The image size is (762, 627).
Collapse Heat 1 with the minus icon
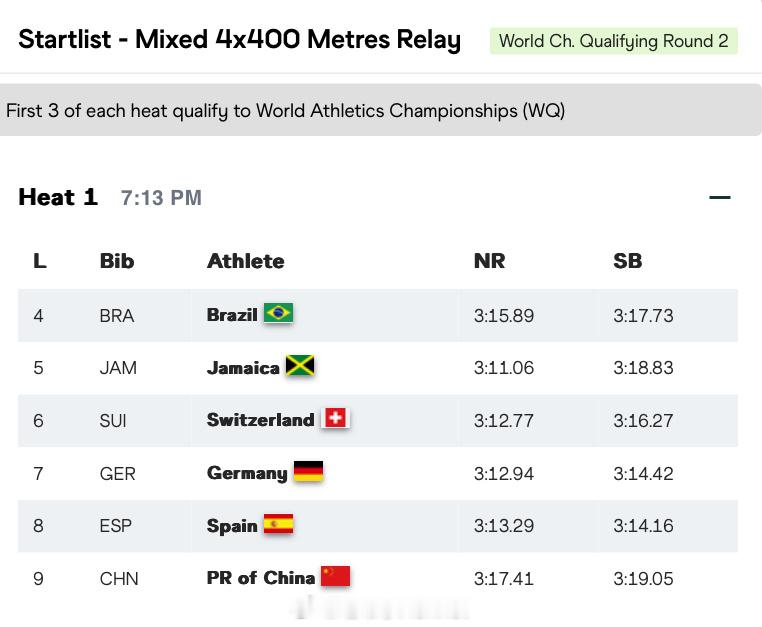click(x=720, y=197)
